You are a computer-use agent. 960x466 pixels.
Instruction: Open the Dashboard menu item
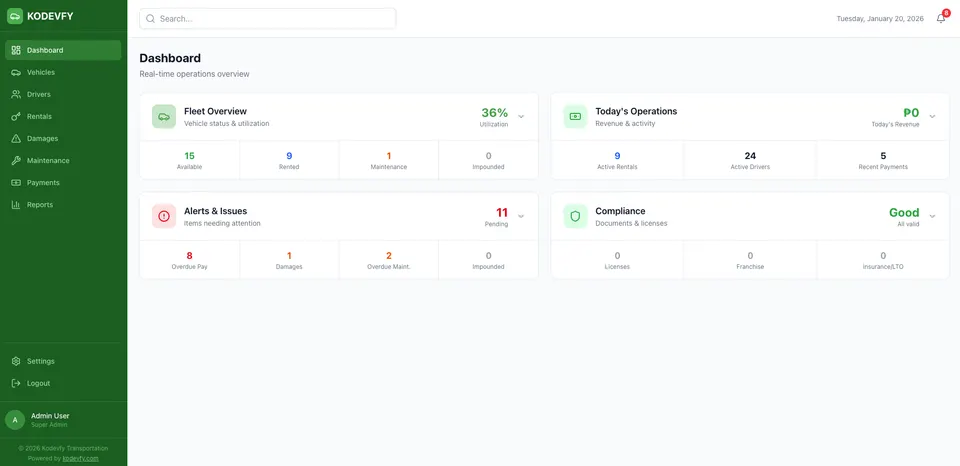point(63,50)
